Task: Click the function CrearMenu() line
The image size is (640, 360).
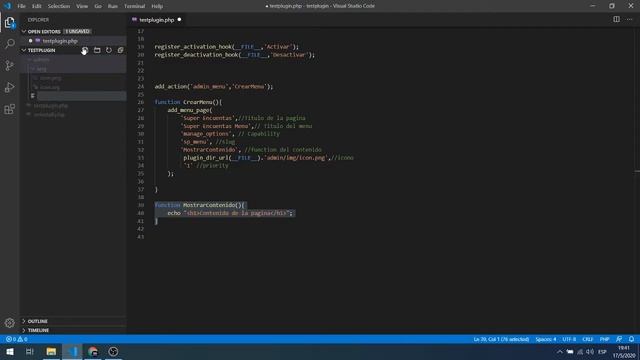Action: [188, 102]
